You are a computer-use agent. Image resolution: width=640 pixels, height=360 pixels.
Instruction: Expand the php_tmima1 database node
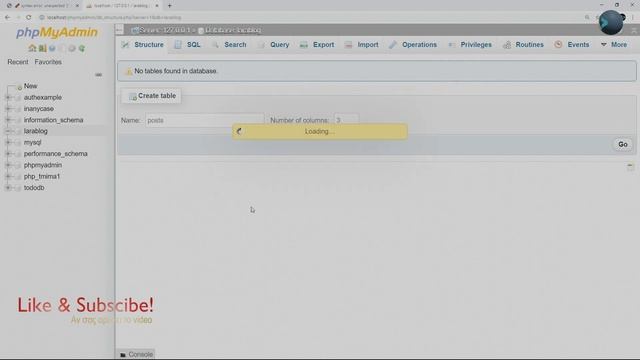click(8, 176)
